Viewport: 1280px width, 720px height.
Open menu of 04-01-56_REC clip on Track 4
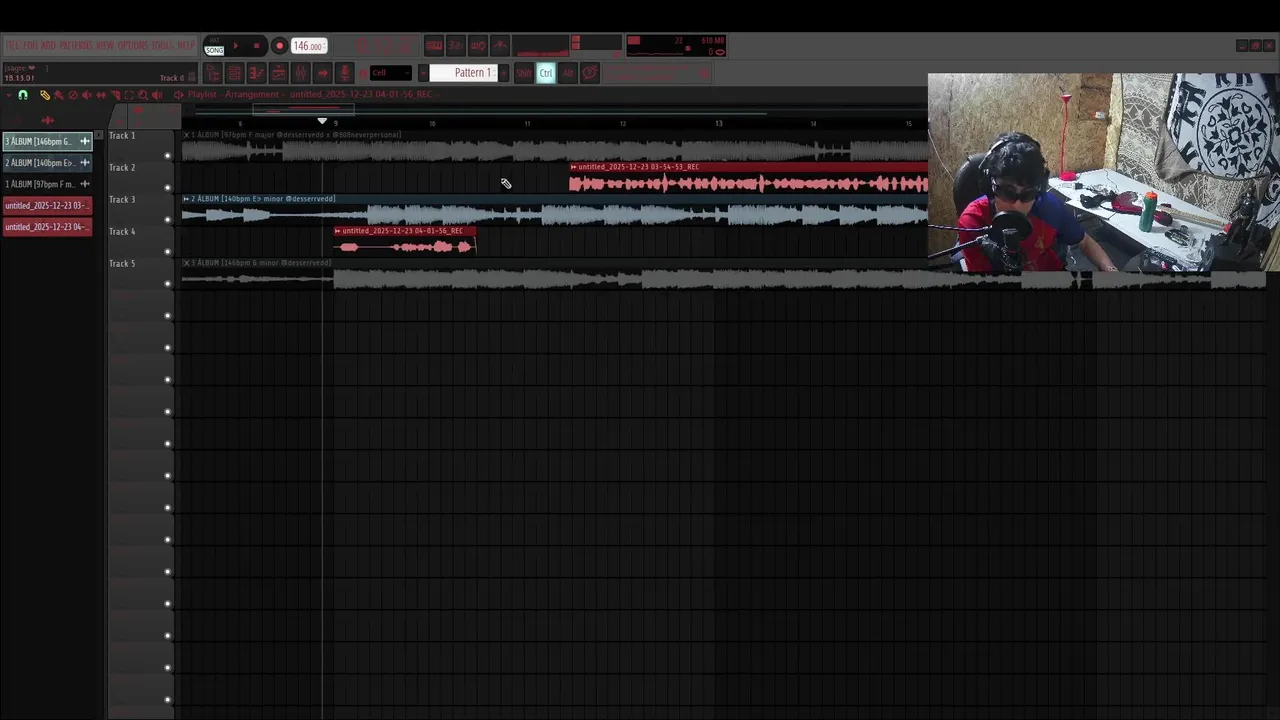[338, 231]
